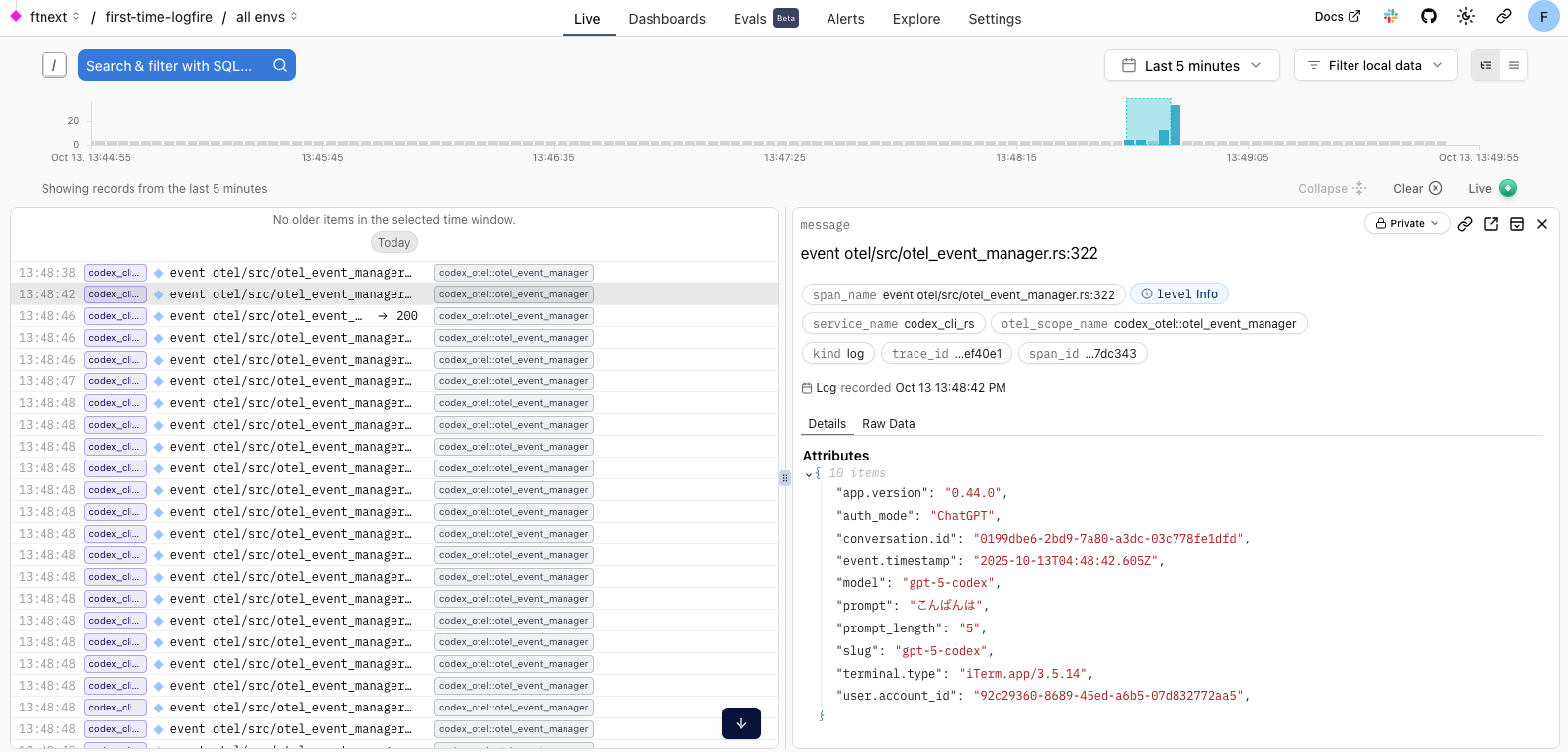Screen dimensions: 1568x752
Task: Click the F user avatar
Action: [1543, 17]
